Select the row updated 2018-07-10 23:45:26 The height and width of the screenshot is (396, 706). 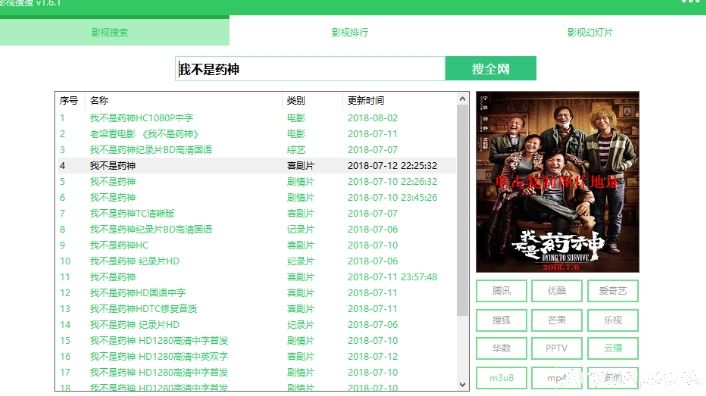(256, 197)
